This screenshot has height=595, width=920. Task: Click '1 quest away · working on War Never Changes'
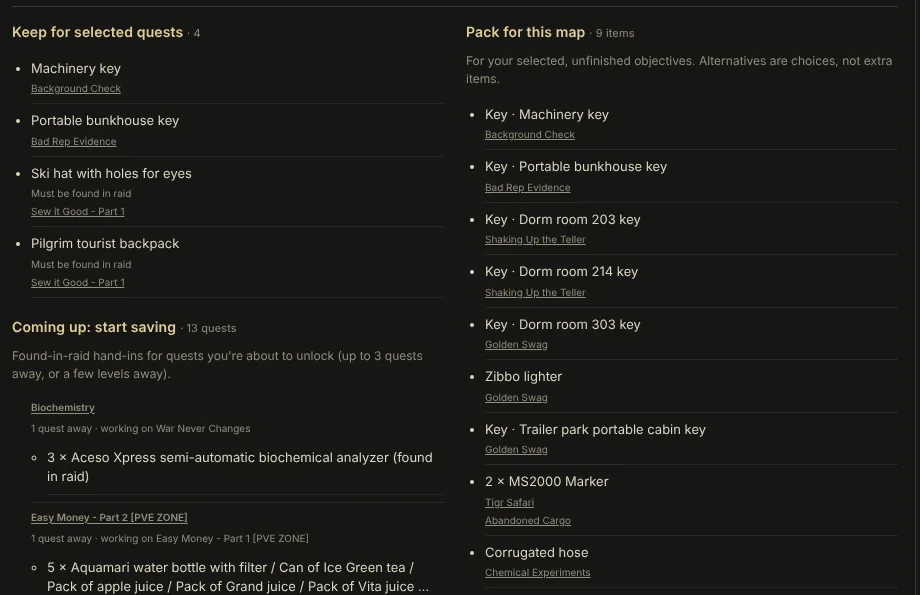(141, 428)
